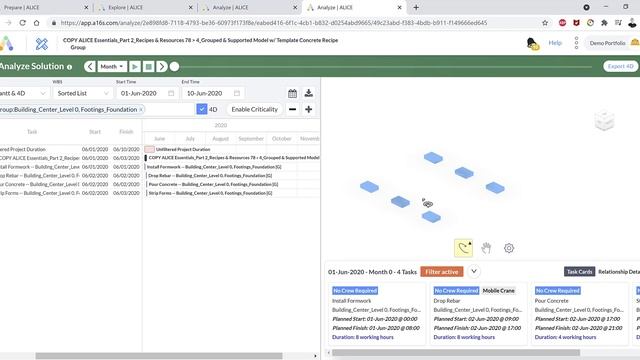Bookmark this page with the star
The height and width of the screenshot is (360, 640).
[x=545, y=23]
